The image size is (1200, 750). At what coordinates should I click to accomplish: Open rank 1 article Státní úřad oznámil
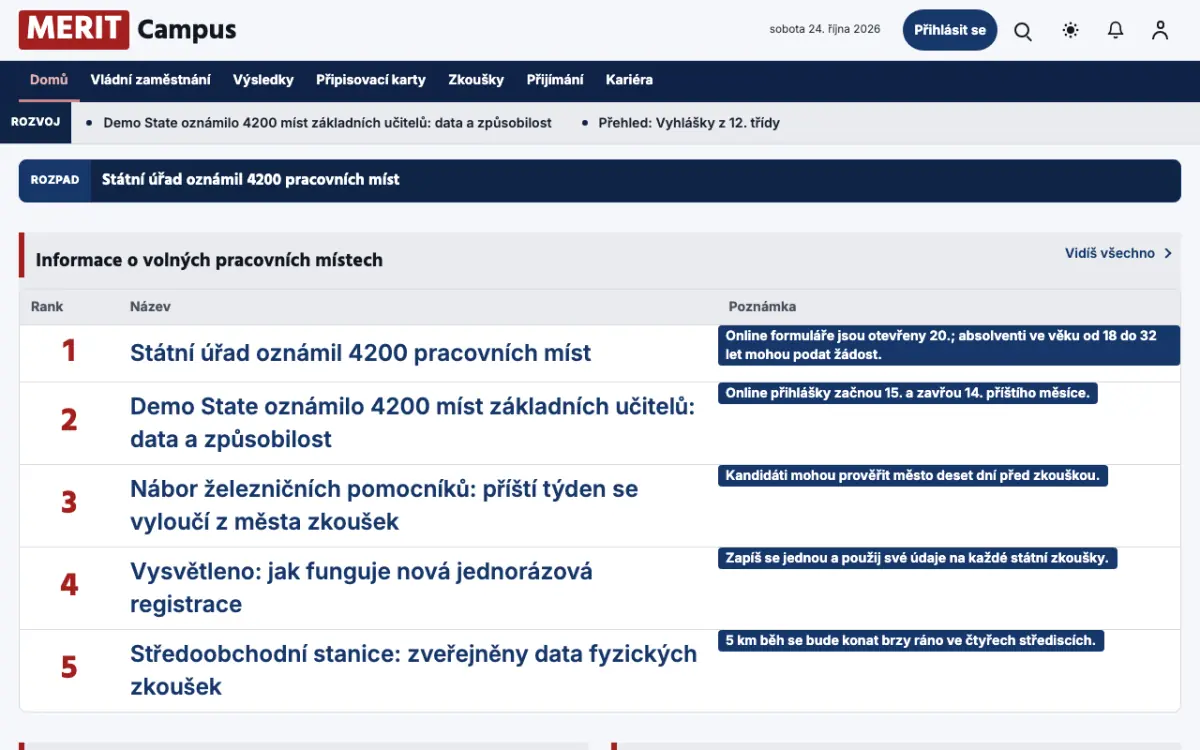click(x=360, y=353)
